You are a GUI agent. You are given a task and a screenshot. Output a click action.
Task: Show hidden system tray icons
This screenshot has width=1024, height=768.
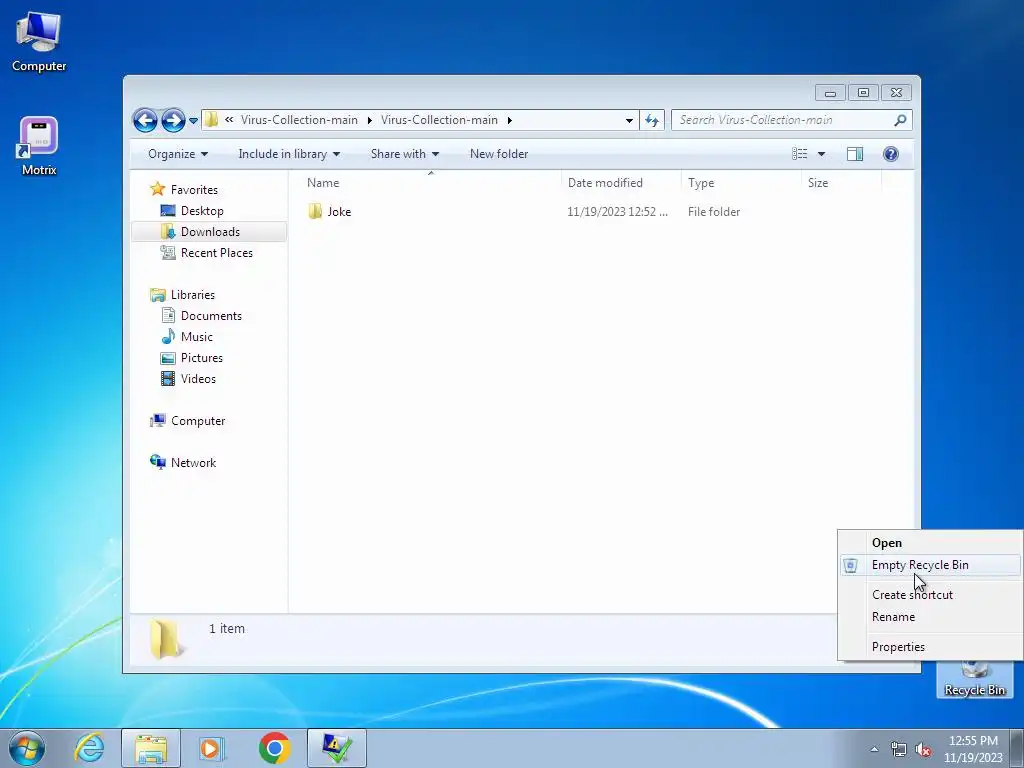coord(874,750)
